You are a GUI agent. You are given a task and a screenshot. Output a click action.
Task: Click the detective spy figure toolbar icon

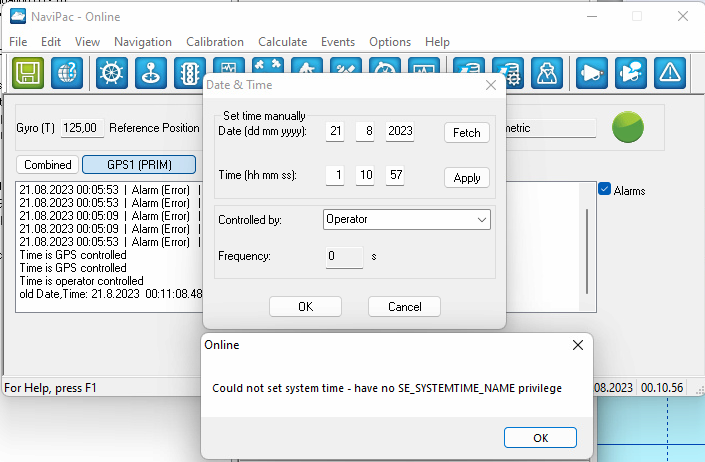(x=547, y=73)
